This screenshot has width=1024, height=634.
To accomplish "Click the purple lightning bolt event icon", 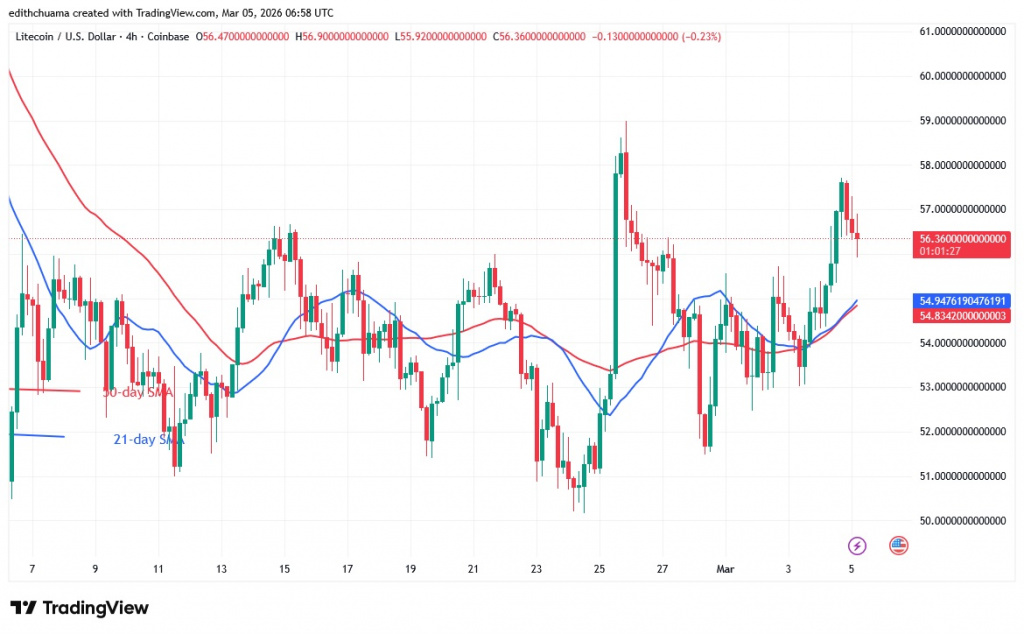I will (857, 545).
